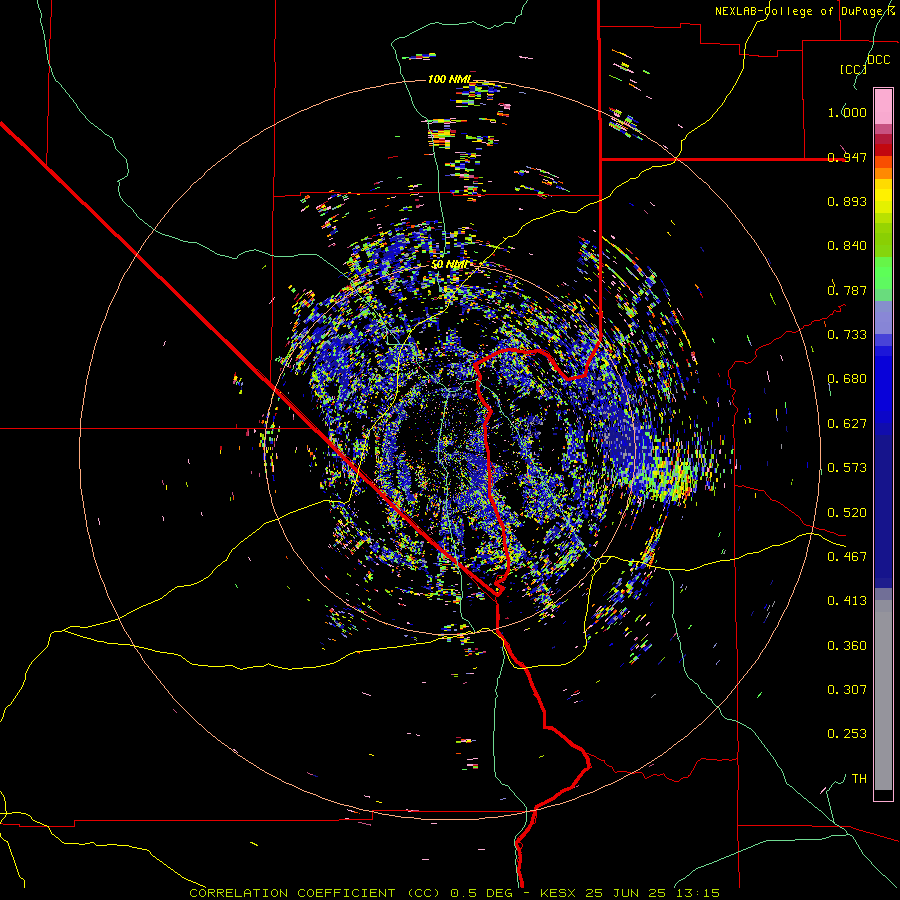
Task: Click the [CC] legend heading
Action: (853, 69)
